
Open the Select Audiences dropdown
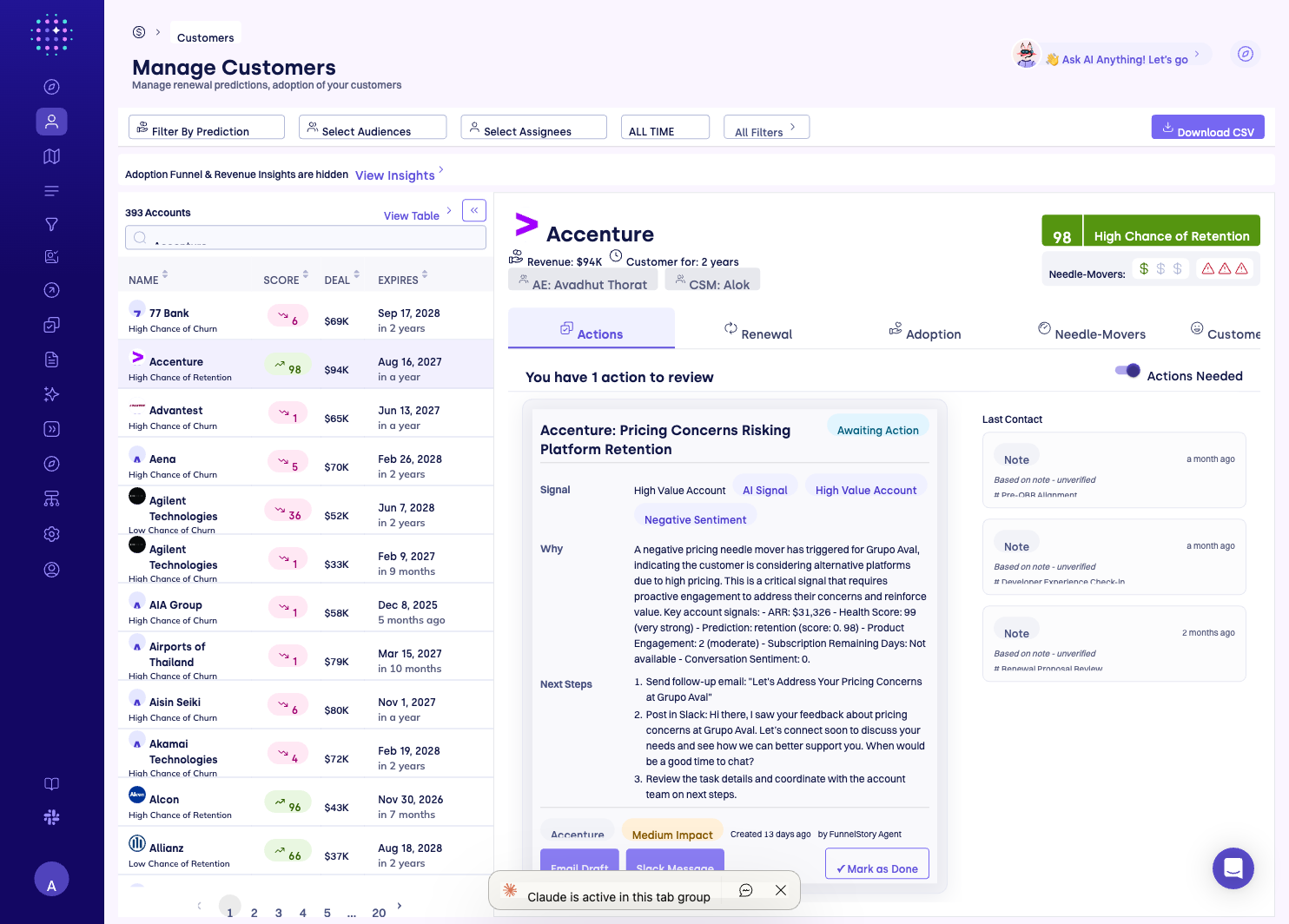click(373, 128)
